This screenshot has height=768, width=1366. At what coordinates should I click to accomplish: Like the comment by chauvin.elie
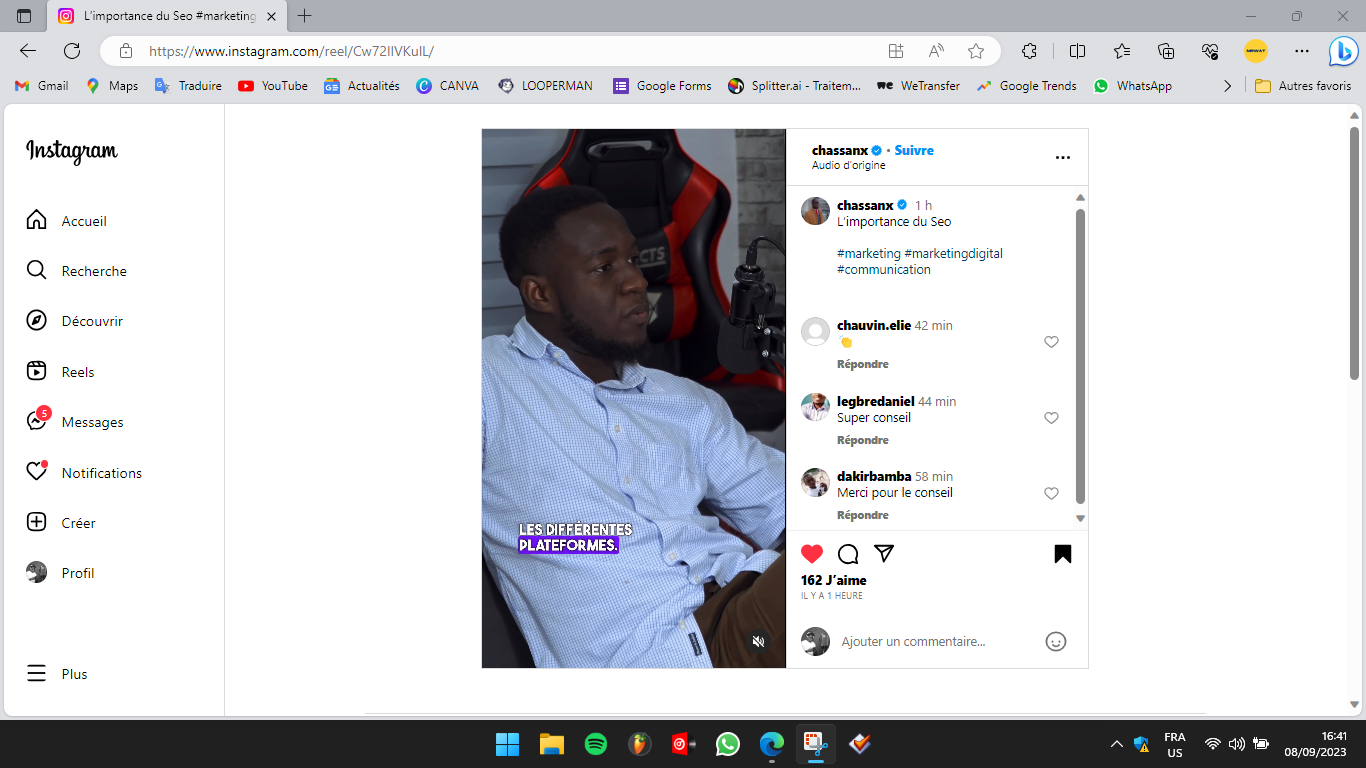[1051, 342]
